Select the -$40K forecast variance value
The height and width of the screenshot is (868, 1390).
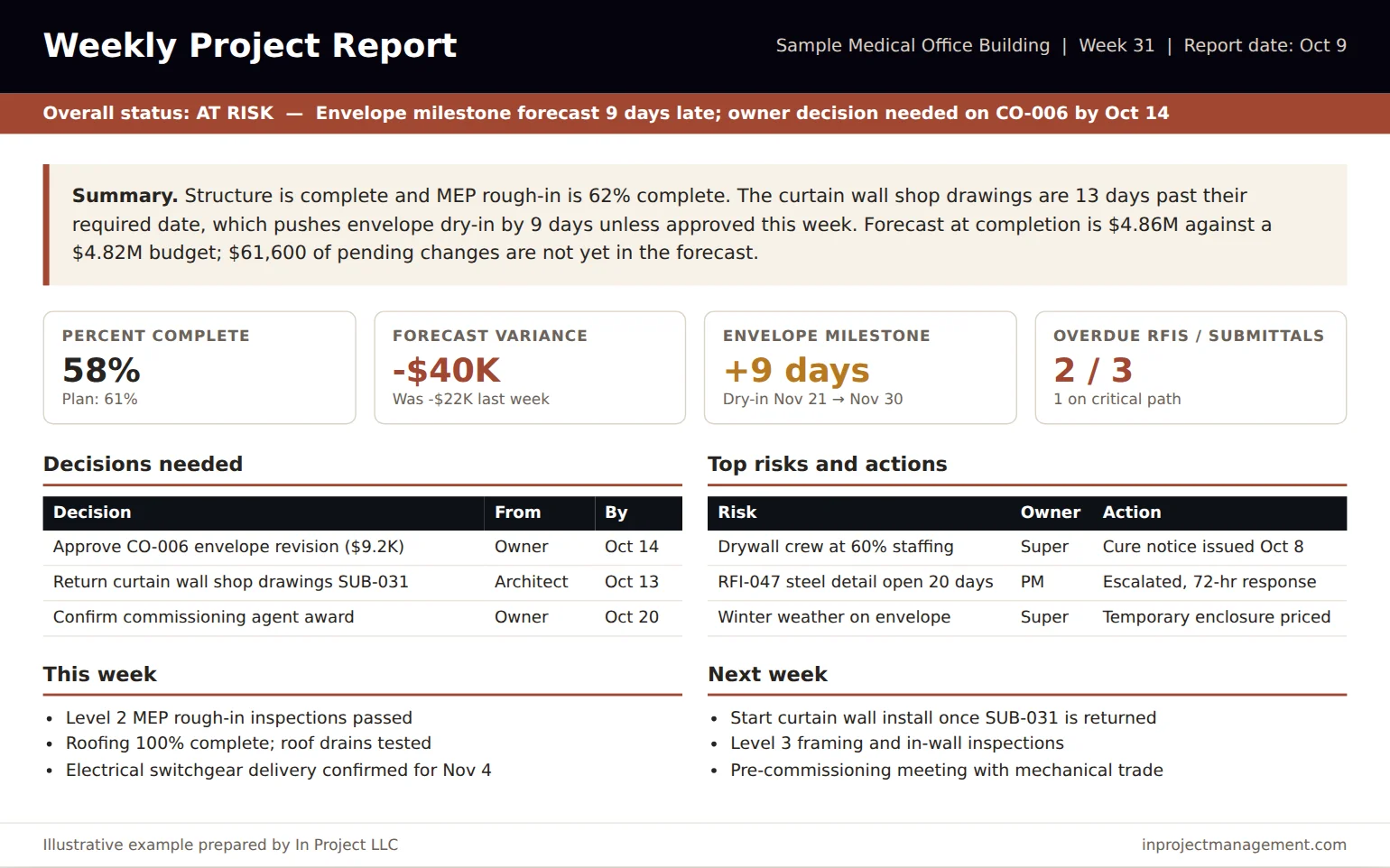446,370
